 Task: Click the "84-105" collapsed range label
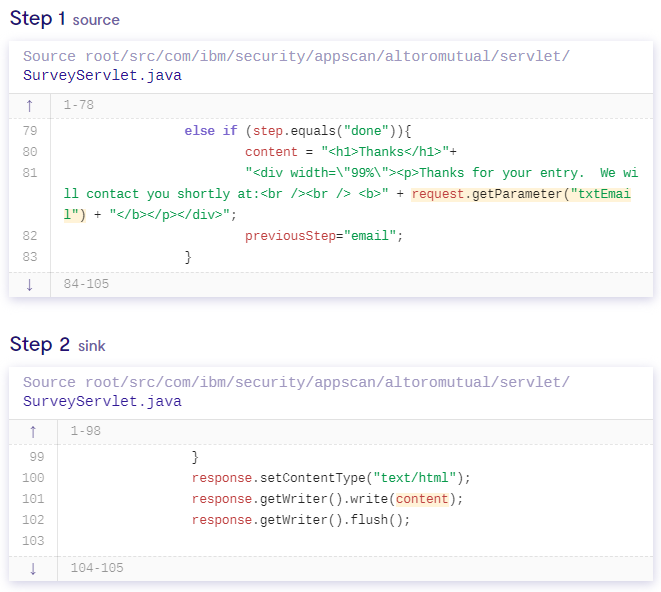[x=86, y=284]
